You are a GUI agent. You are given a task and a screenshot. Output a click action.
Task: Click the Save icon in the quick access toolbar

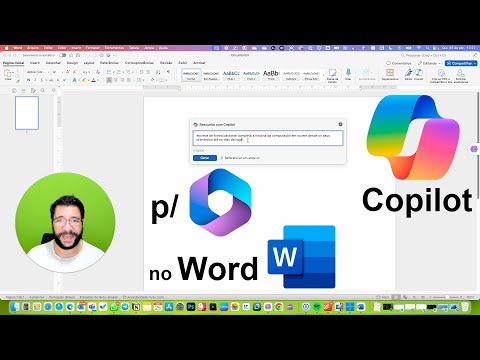tap(78, 55)
